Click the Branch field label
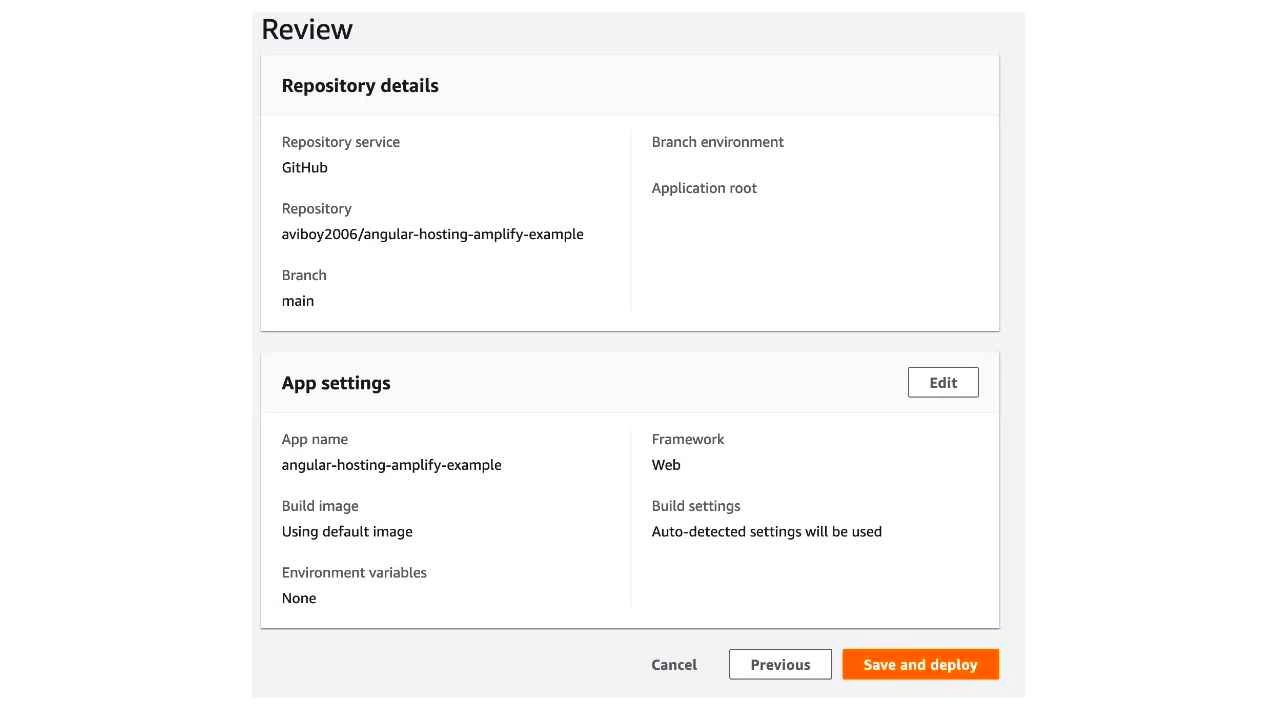Viewport: 1267px width, 711px height. coord(303,274)
